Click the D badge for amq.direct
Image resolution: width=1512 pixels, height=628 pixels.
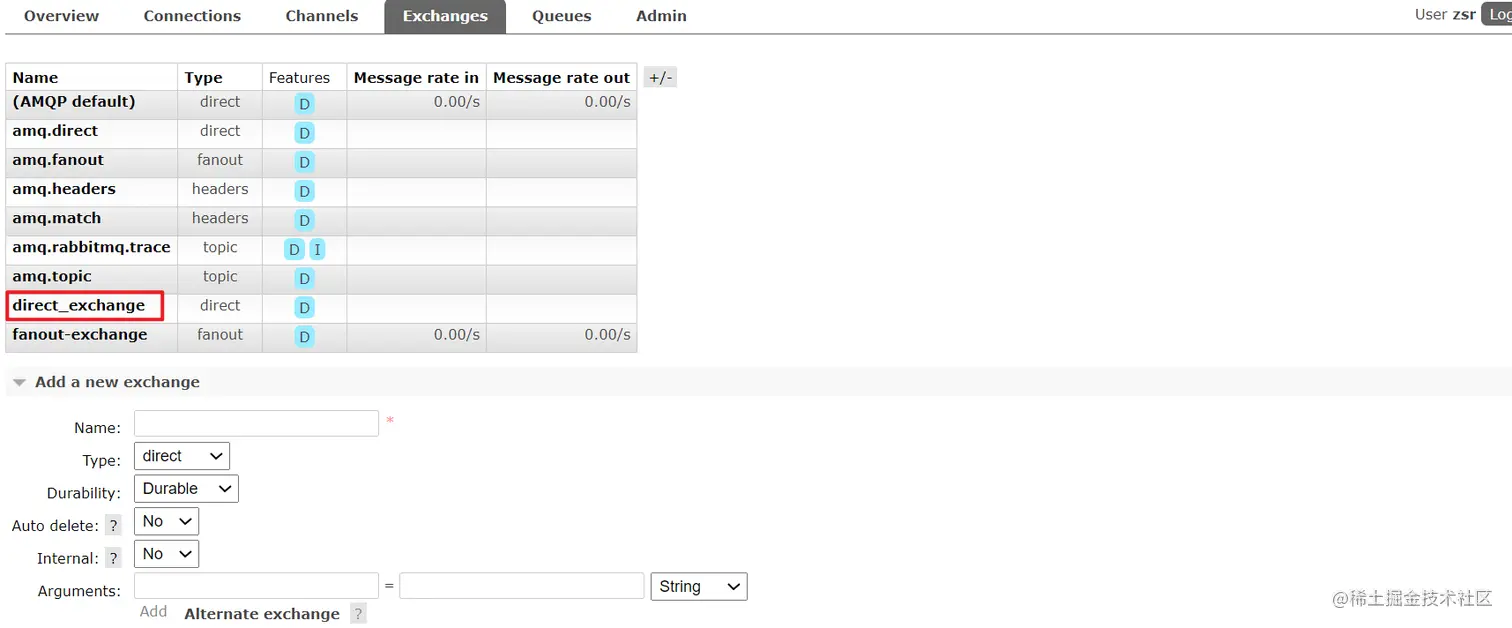305,133
